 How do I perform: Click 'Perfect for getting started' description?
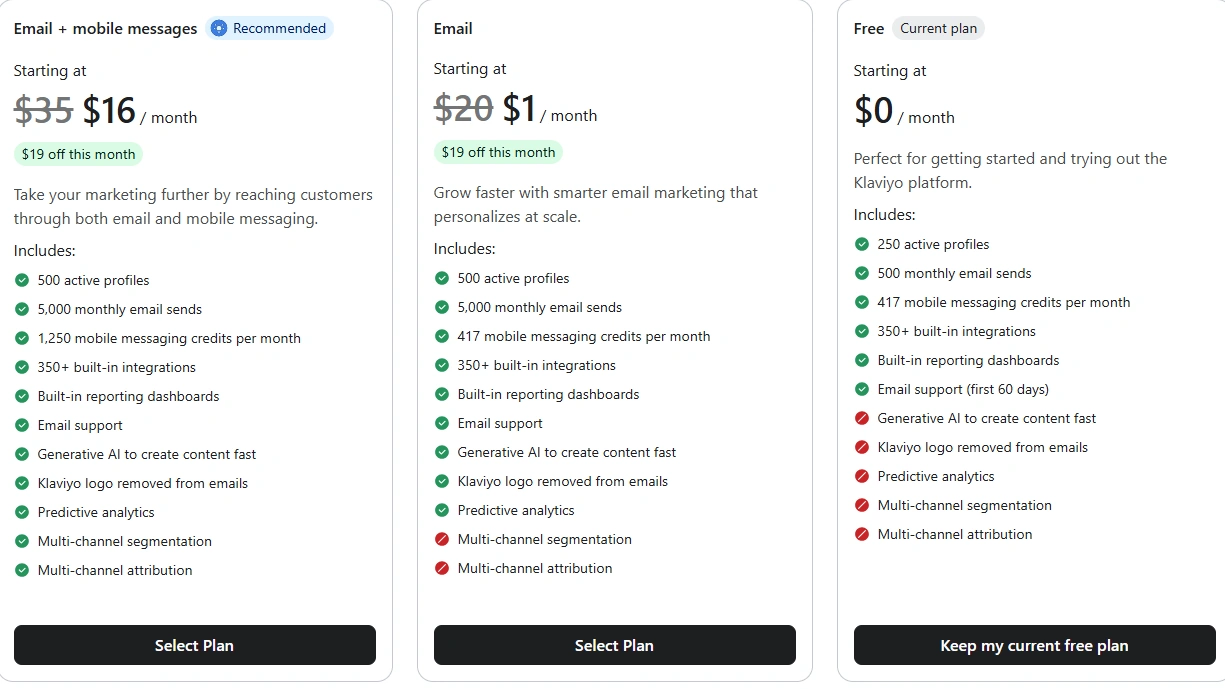pos(1011,171)
